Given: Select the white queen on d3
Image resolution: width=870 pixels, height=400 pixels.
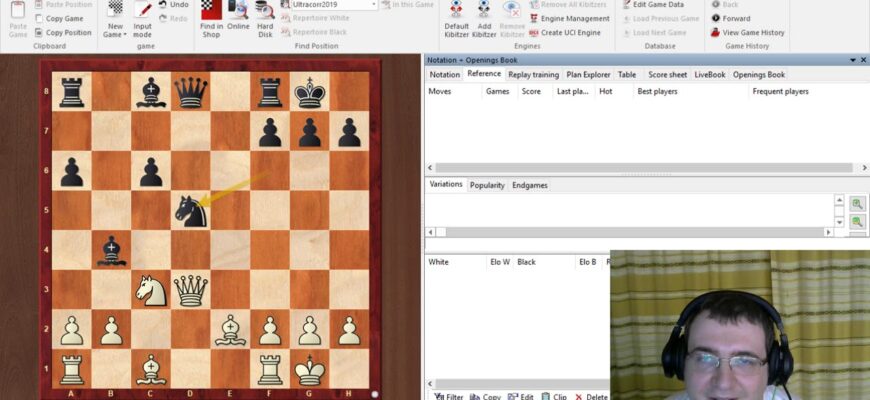Looking at the screenshot, I should pyautogui.click(x=190, y=289).
